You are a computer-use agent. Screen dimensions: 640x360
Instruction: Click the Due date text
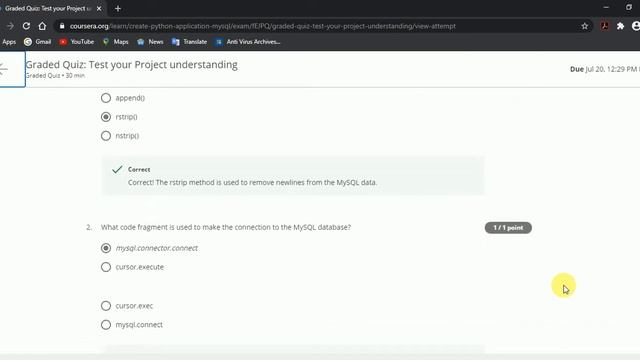point(605,69)
